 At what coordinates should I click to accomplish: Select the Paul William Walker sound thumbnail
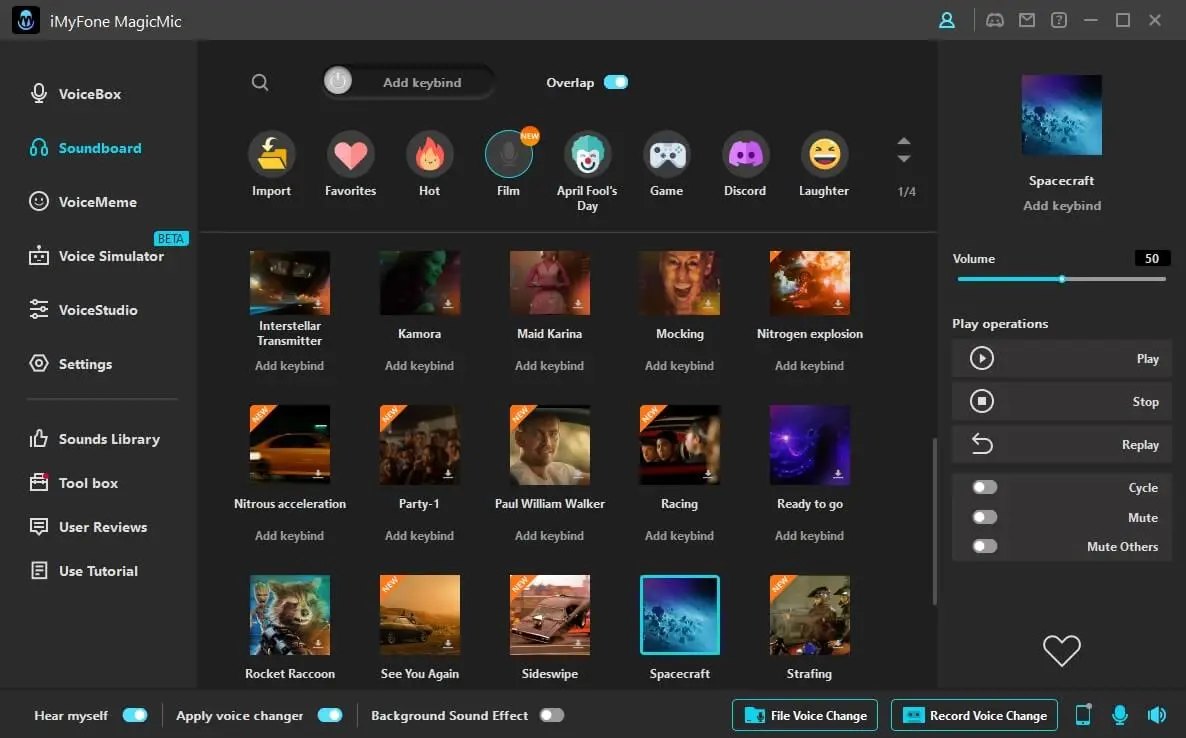[550, 445]
